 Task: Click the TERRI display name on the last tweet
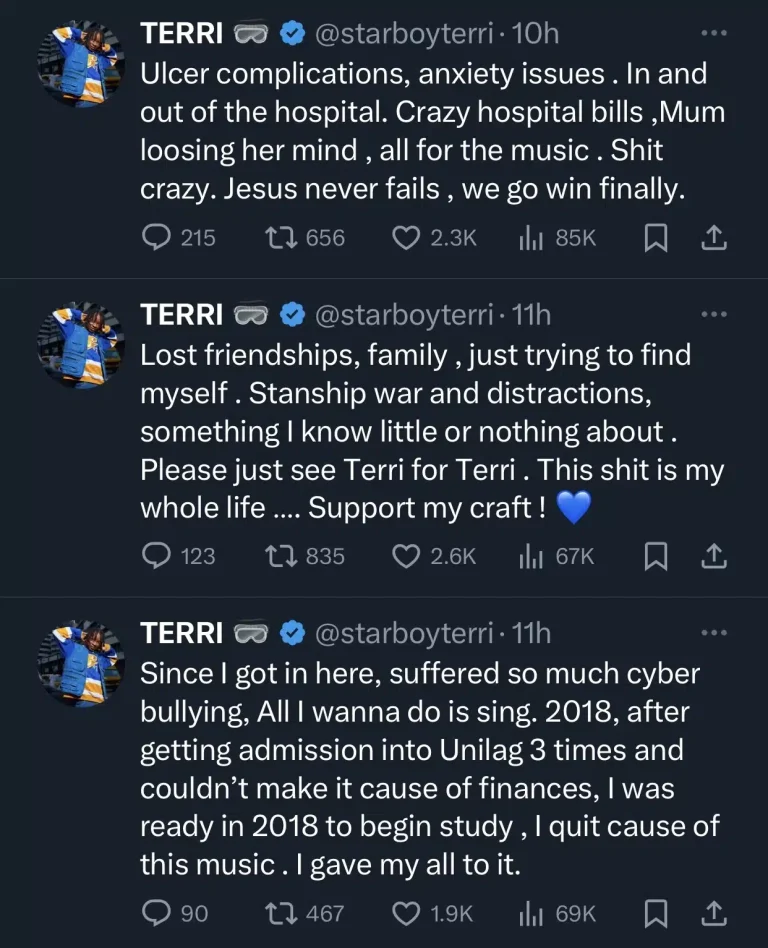coord(180,633)
